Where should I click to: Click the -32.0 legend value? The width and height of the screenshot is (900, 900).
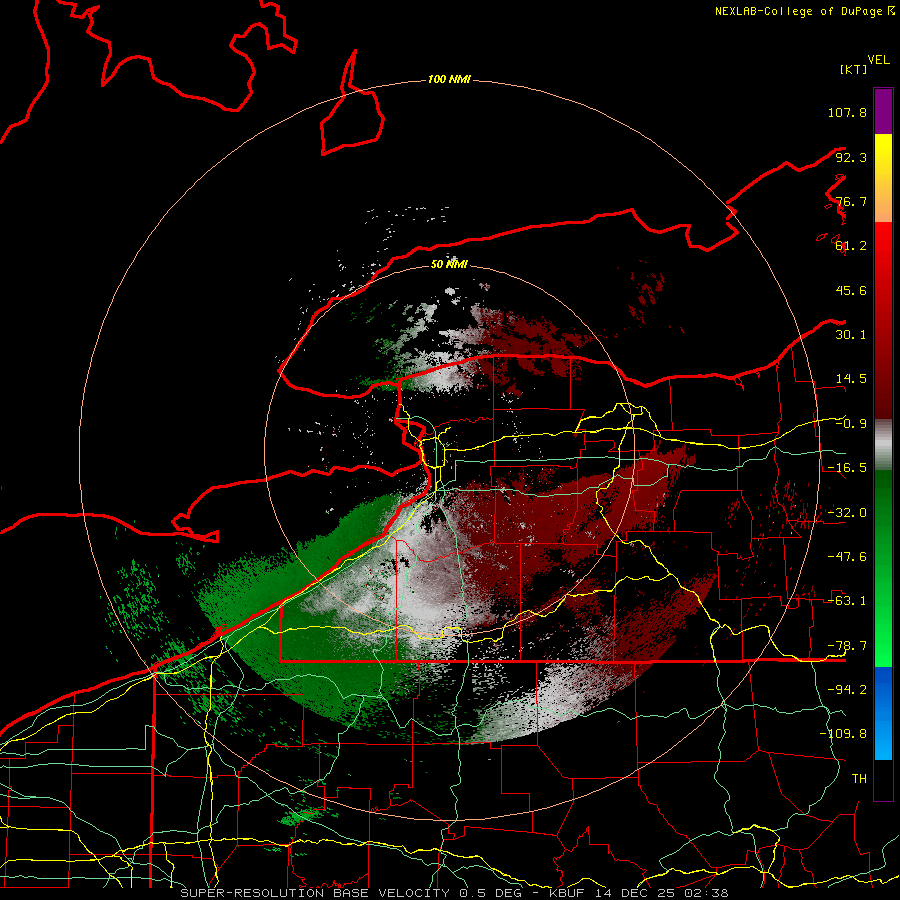847,513
